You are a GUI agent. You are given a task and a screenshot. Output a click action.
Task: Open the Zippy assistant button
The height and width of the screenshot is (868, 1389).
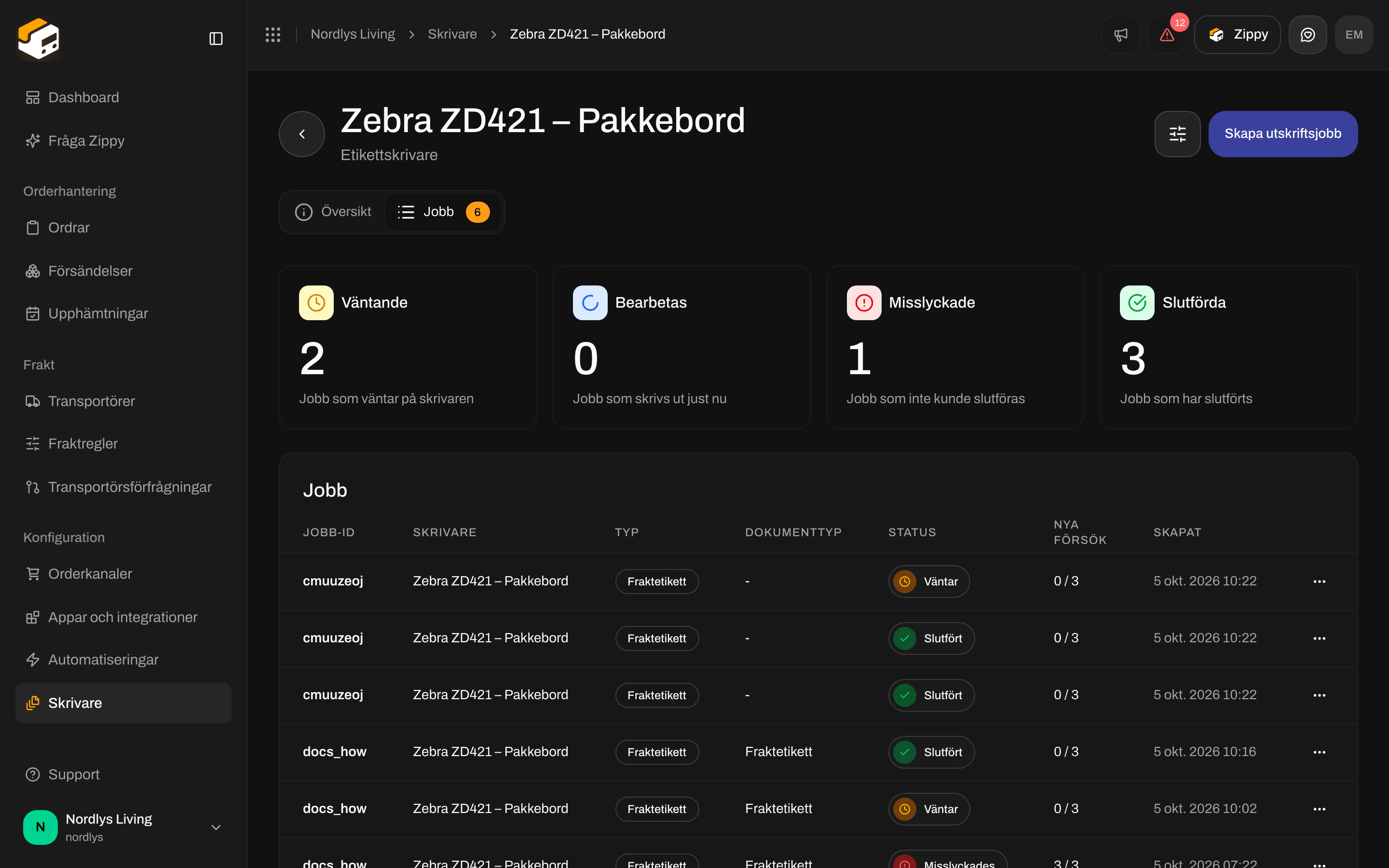click(1238, 34)
